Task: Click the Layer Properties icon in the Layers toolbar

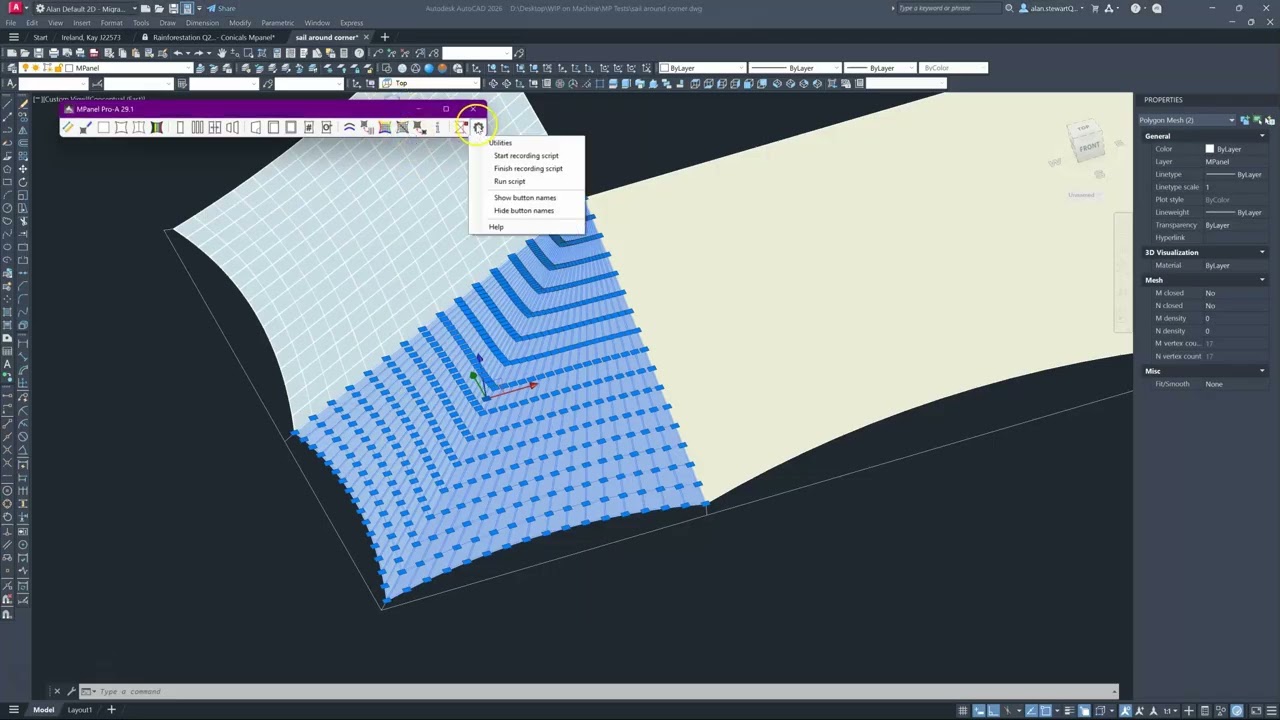Action: 11,68
